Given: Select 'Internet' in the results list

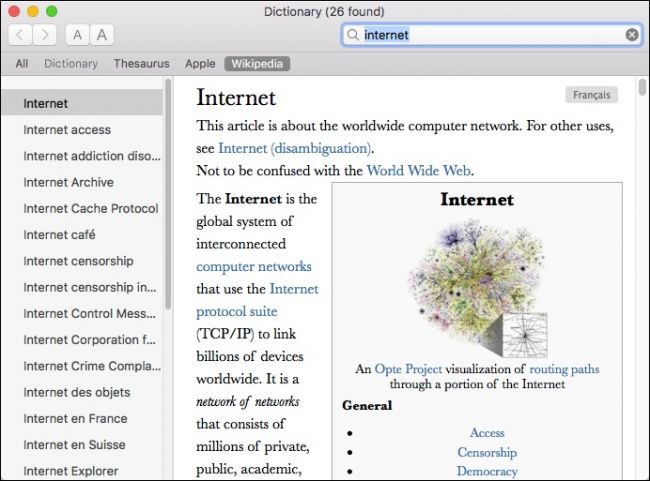Looking at the screenshot, I should (x=82, y=103).
